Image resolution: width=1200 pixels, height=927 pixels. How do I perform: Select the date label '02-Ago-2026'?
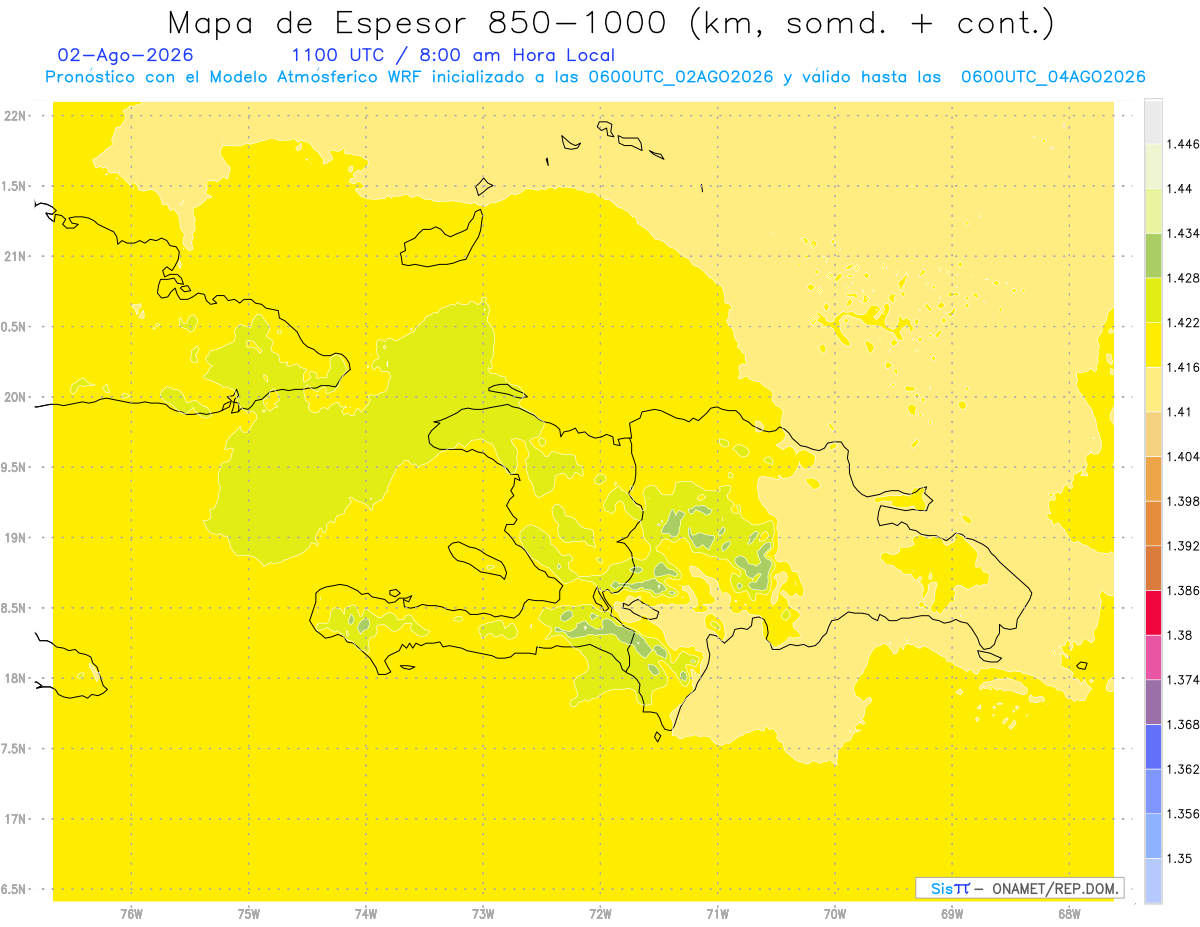[126, 56]
